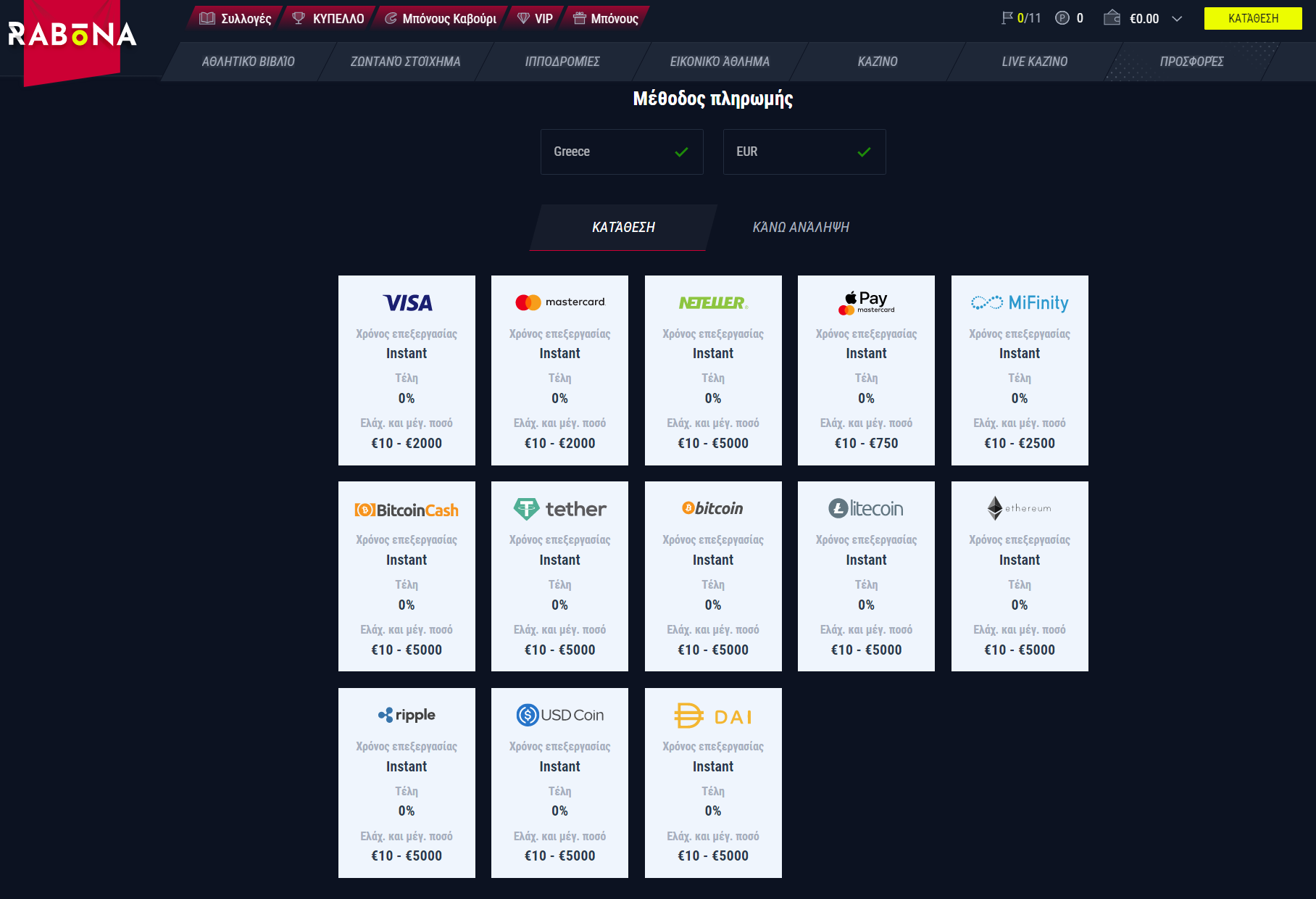Click Instant processing time on Bitcoin card
Image resolution: width=1316 pixels, height=899 pixels.
click(x=713, y=560)
